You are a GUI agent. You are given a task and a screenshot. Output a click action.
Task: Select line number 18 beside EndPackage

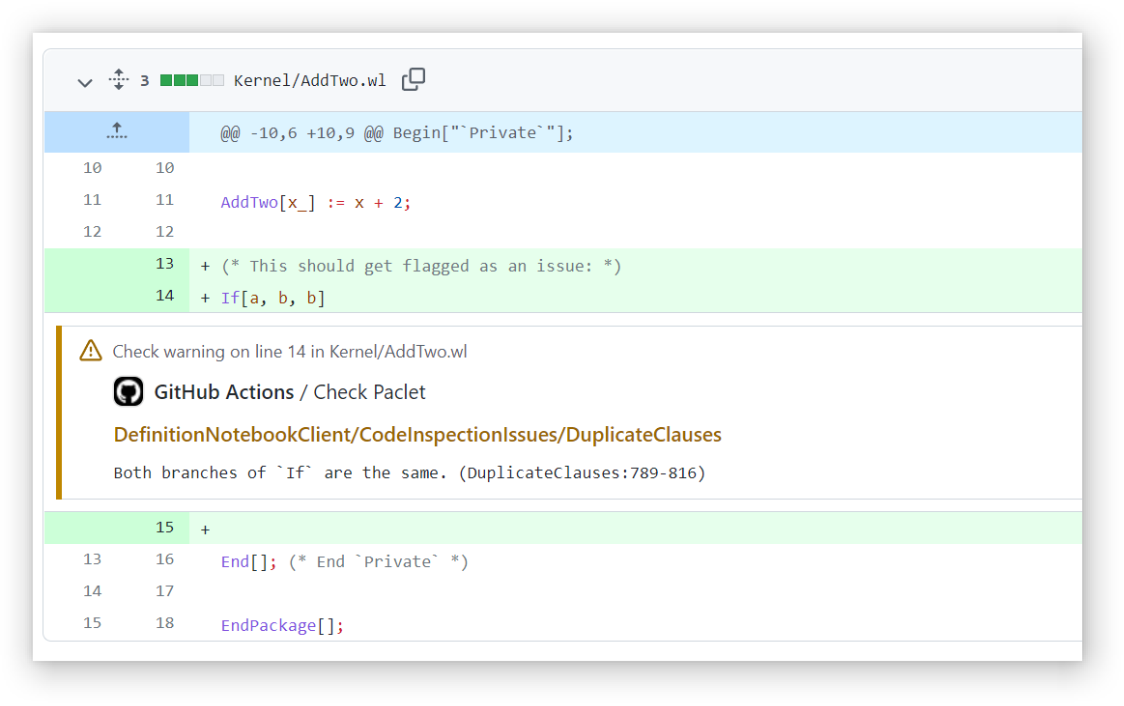point(165,623)
